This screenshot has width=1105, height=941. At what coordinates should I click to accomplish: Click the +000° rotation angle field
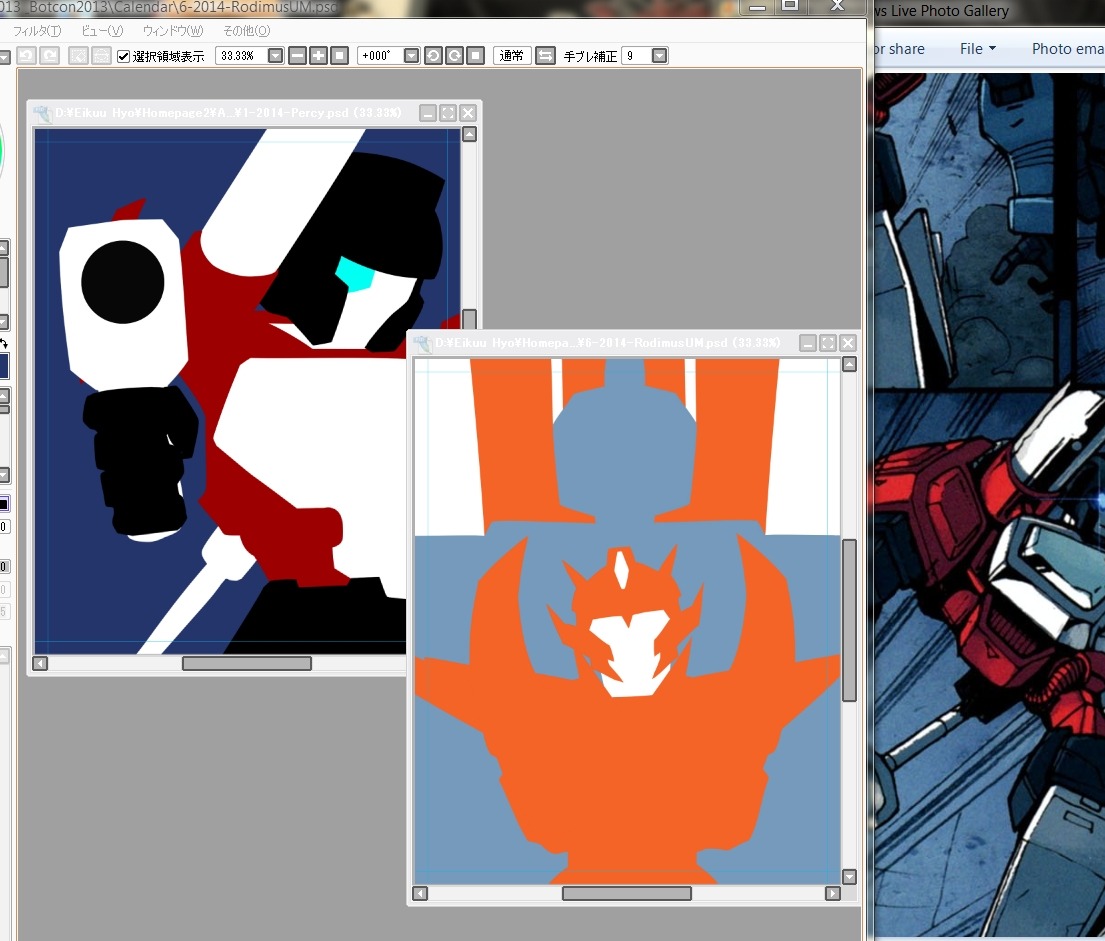pos(381,56)
